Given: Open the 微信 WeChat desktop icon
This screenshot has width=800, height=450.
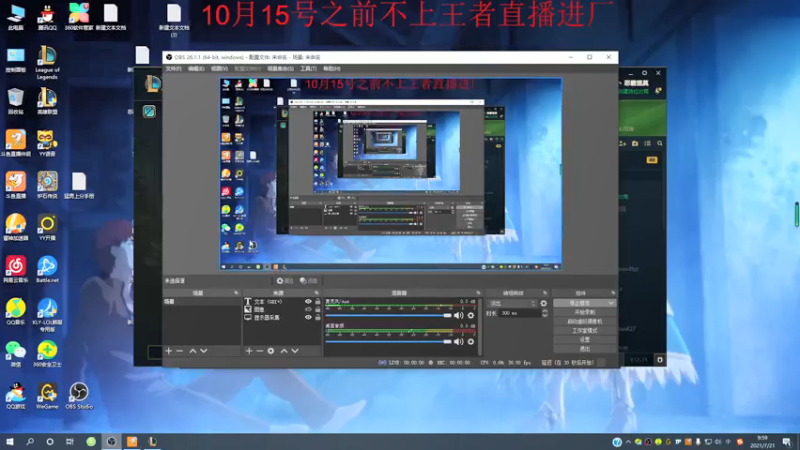Looking at the screenshot, I should point(16,354).
